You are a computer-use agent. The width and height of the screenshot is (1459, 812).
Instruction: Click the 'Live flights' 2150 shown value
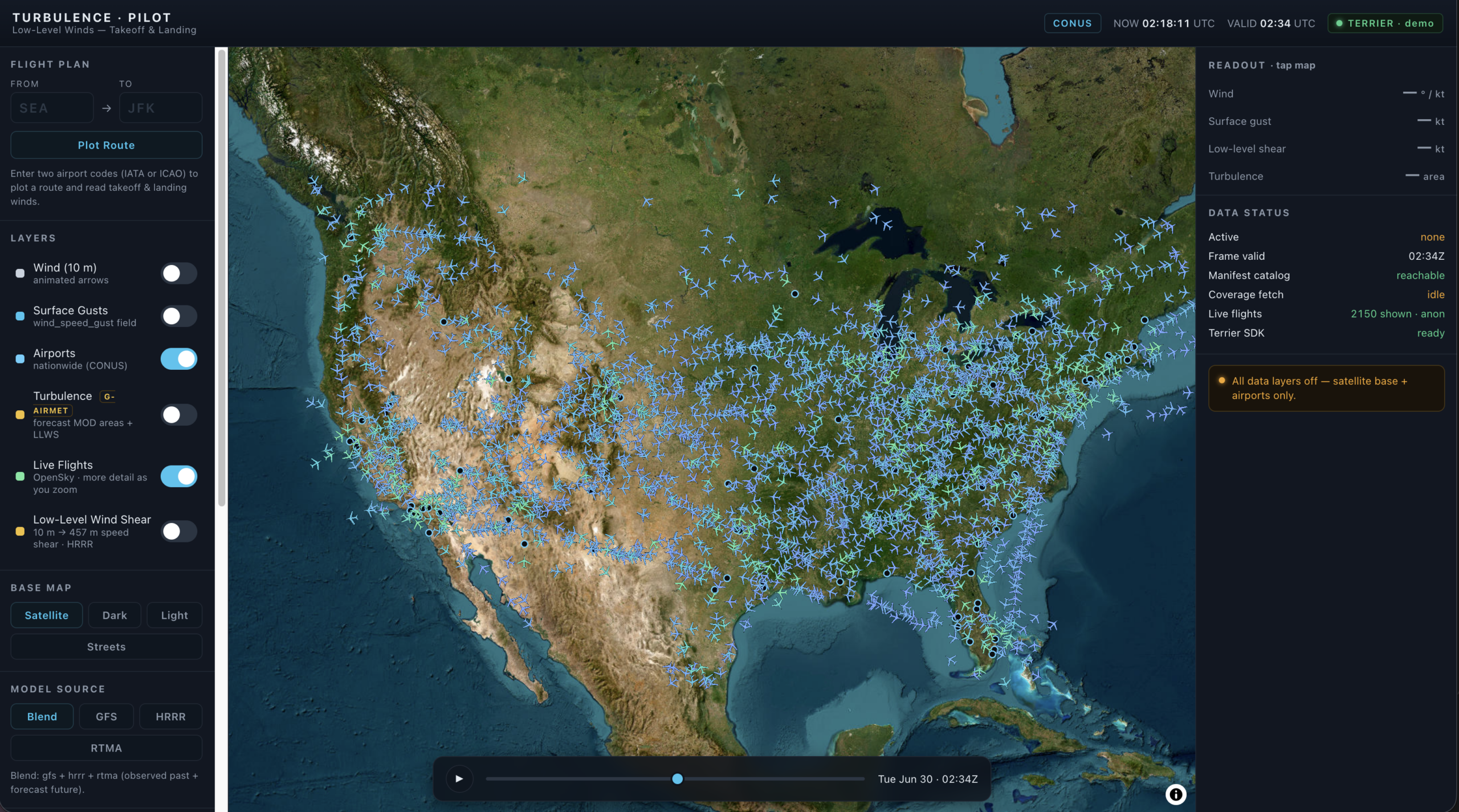[x=1397, y=314]
